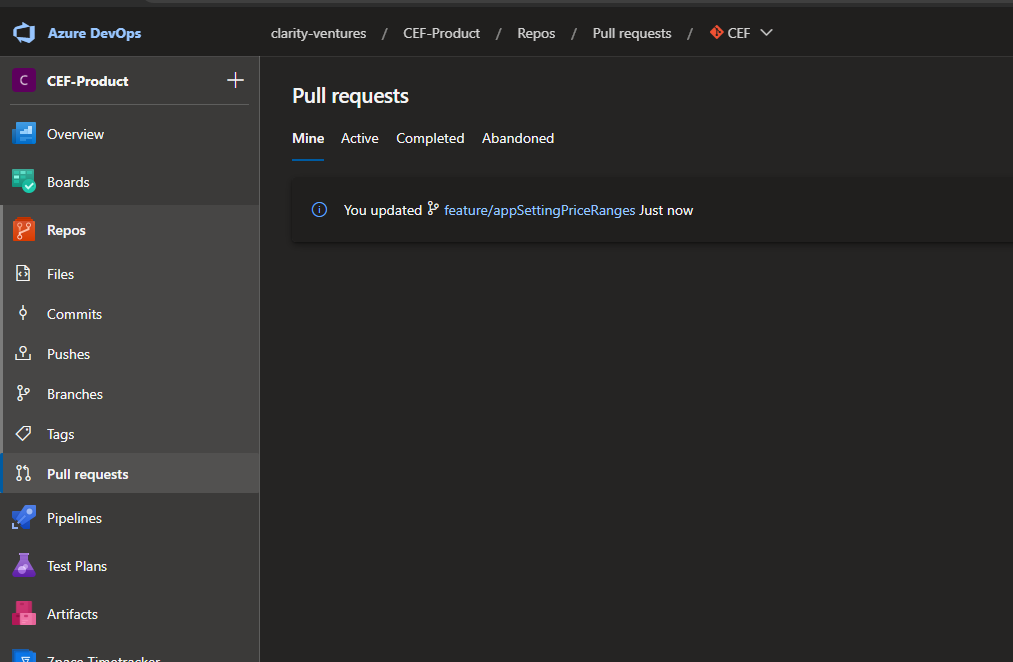Select Repos label in the sidebar
This screenshot has width=1013, height=662.
pos(66,231)
